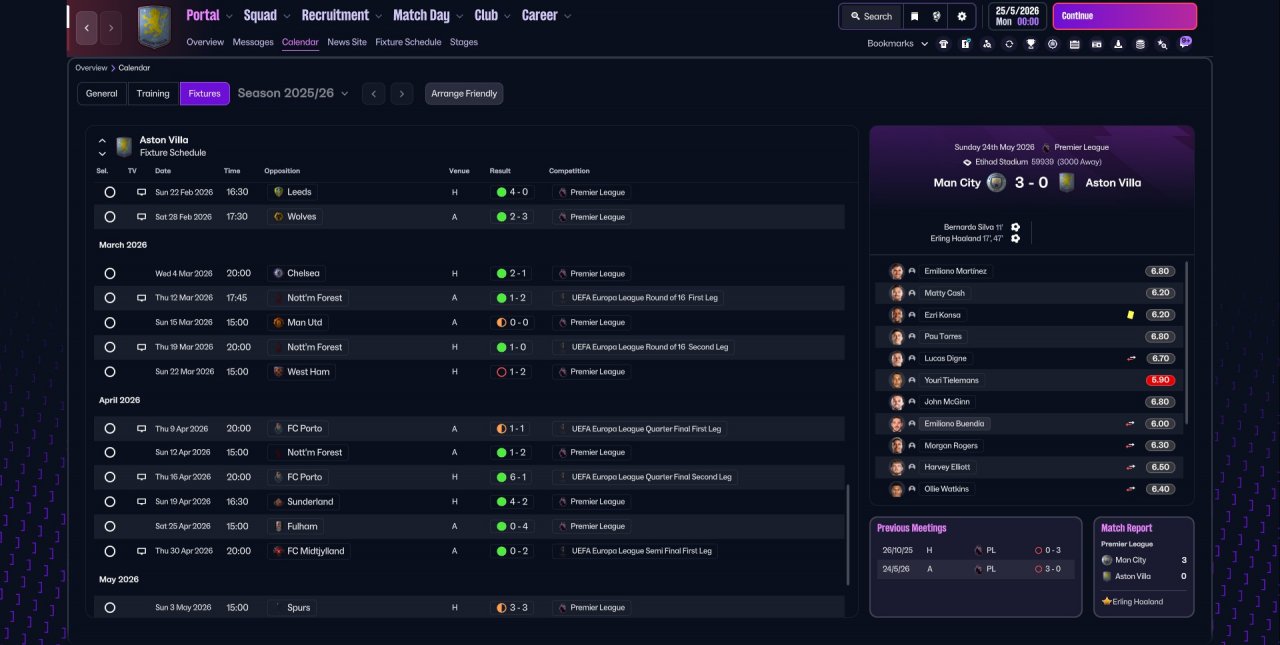Select the Spurs fixture radio button
Viewport: 1280px width, 645px height.
tap(110, 608)
